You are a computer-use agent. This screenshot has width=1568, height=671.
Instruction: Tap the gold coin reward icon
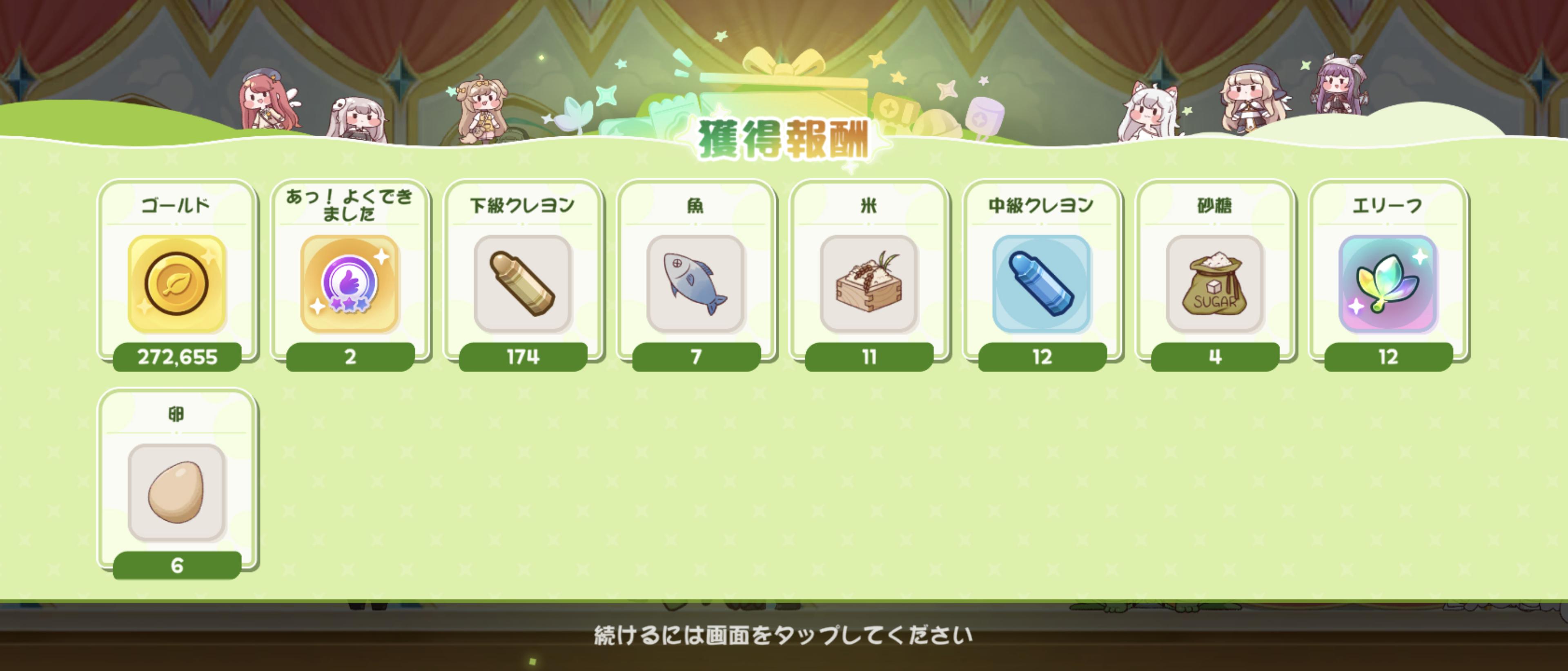click(176, 284)
